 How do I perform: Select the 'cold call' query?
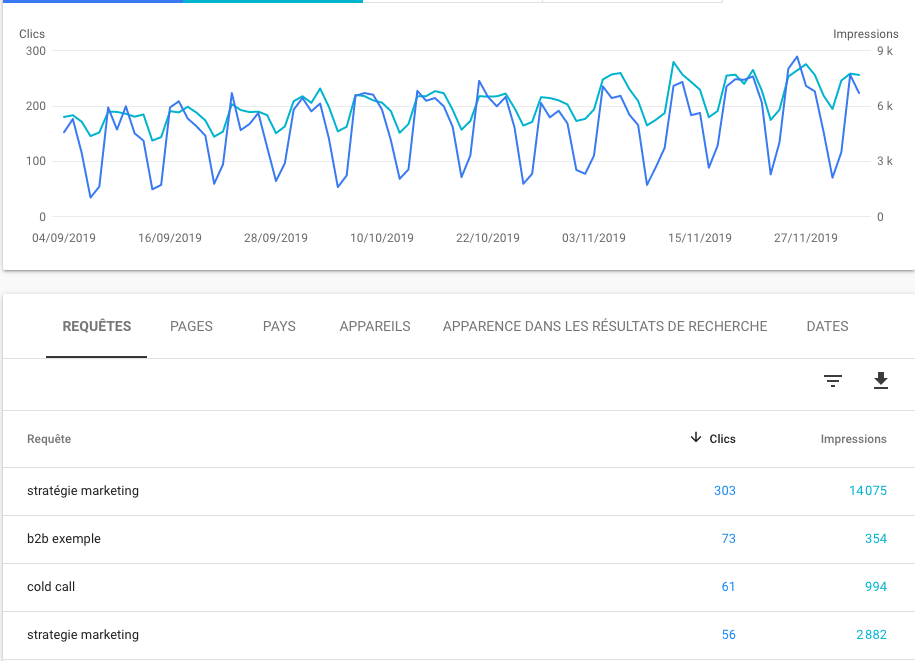coord(51,586)
